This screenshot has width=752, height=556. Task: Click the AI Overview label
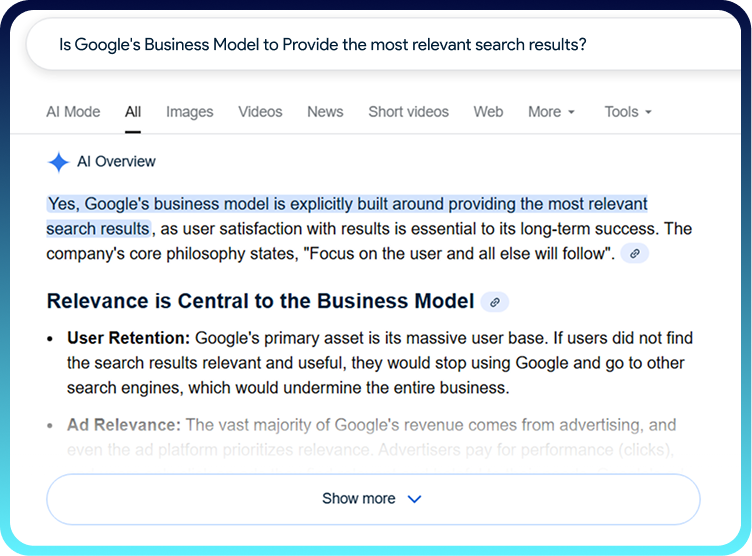point(116,162)
